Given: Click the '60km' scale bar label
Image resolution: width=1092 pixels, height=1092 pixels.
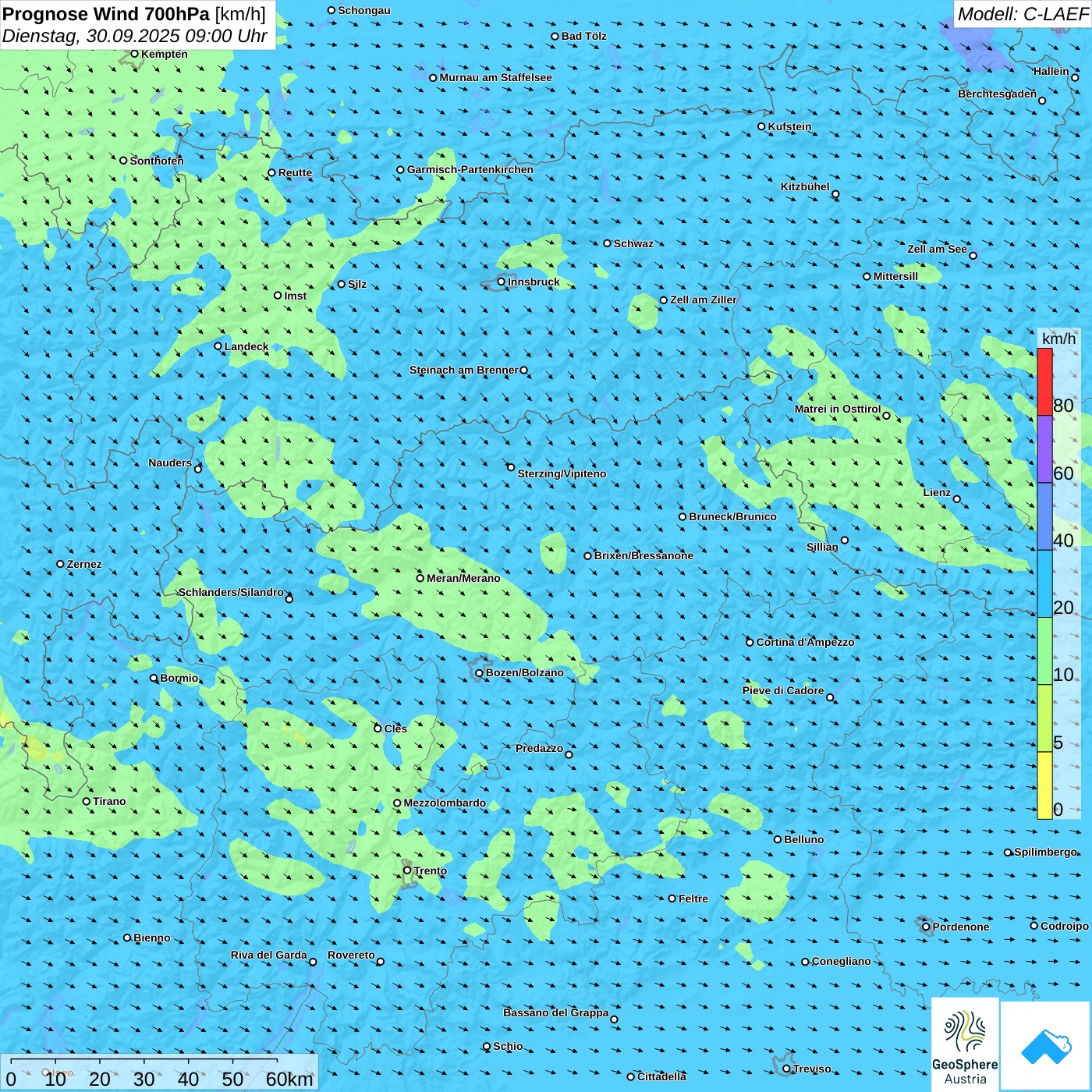Looking at the screenshot, I should click(289, 1079).
